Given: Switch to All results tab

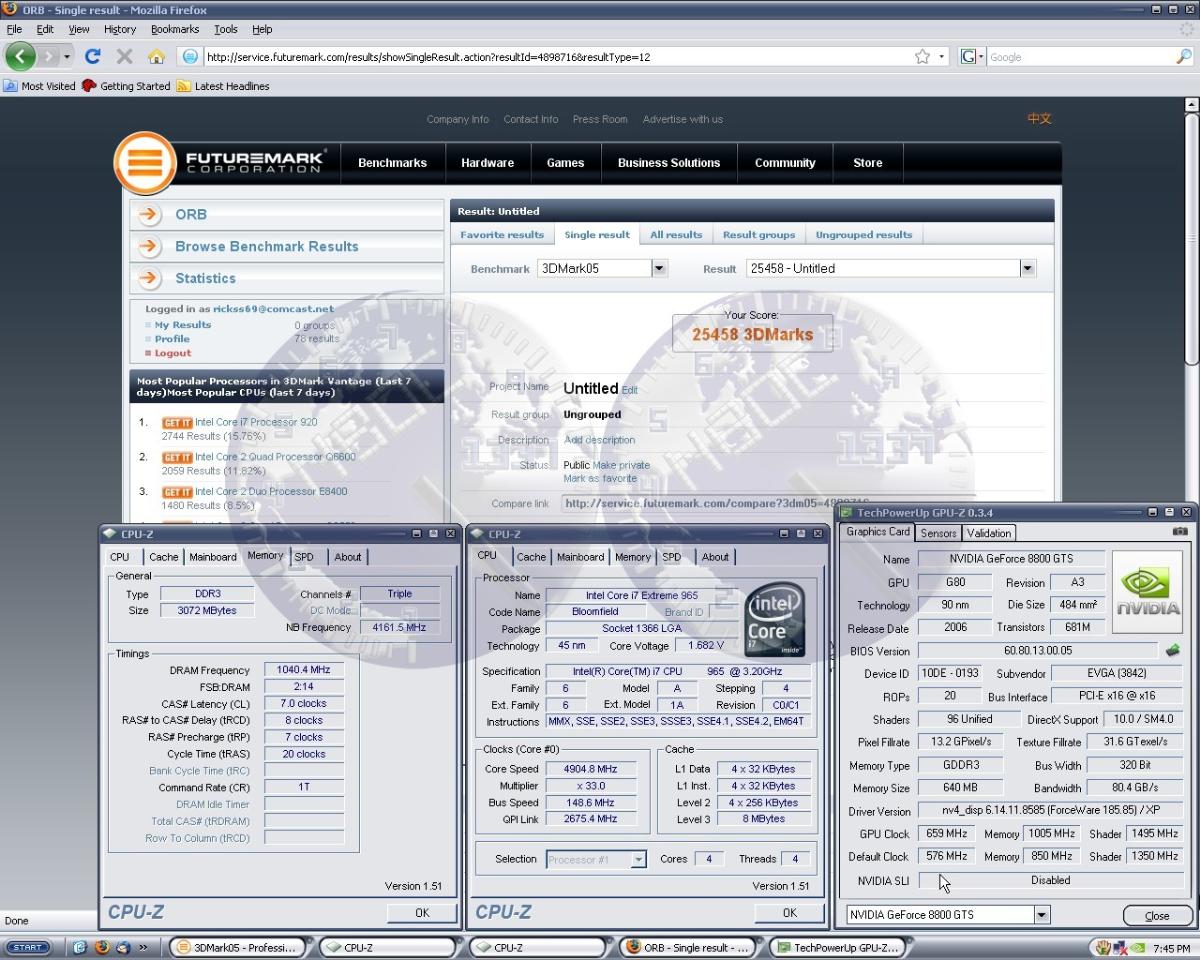Looking at the screenshot, I should [676, 235].
